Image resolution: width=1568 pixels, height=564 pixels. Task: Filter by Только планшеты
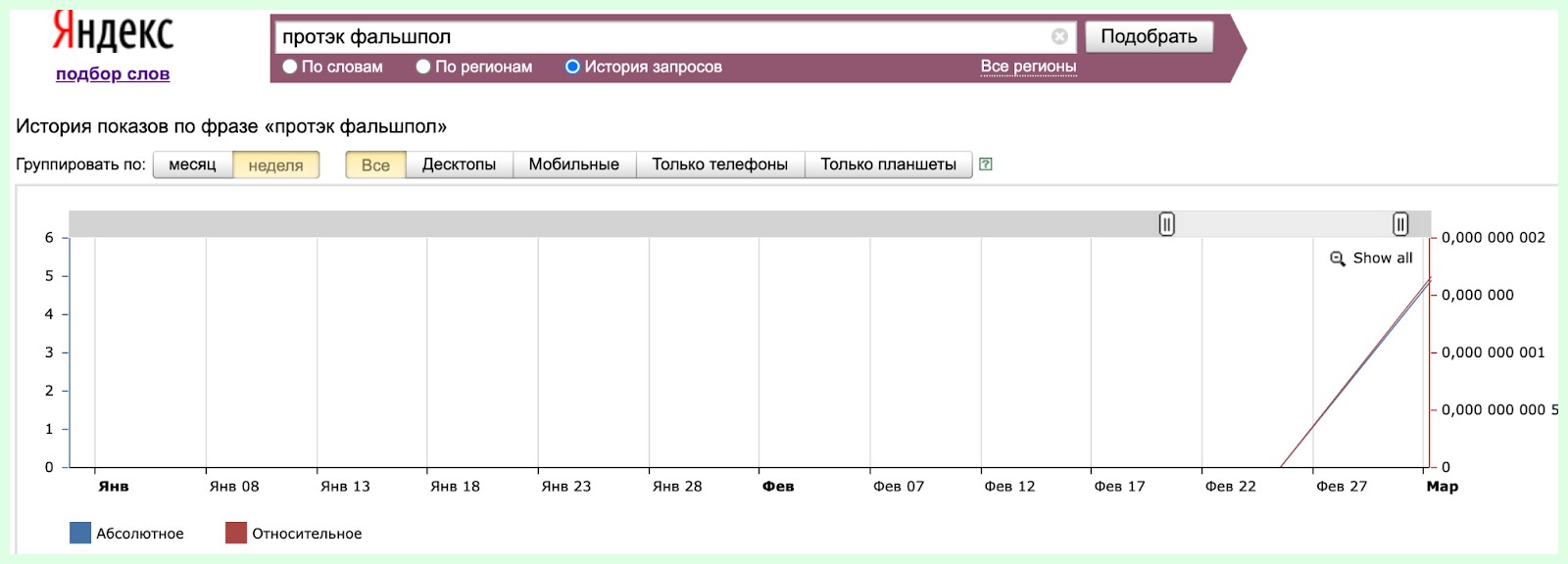pos(888,164)
